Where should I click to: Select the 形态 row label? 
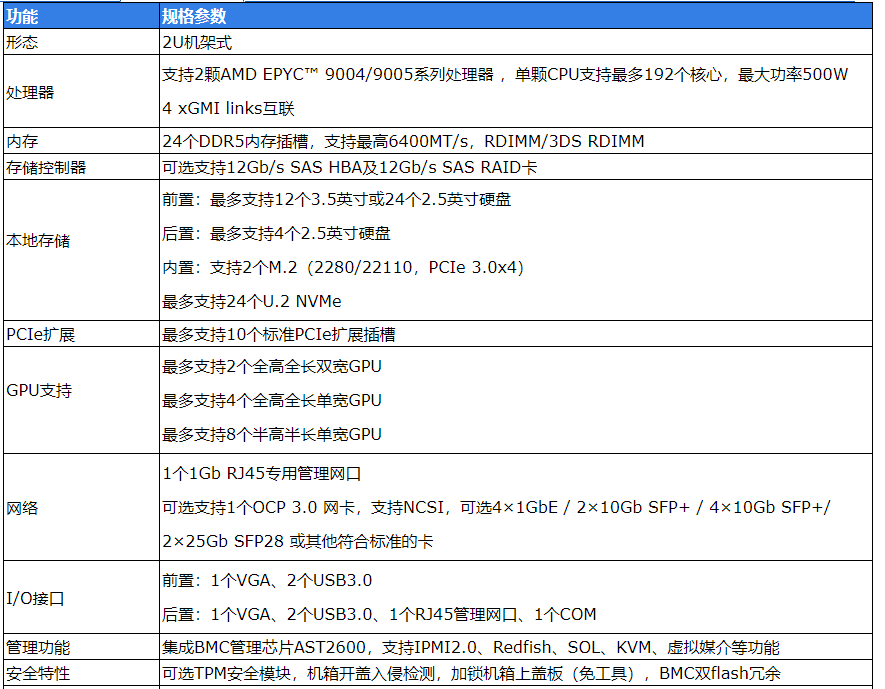pos(23,42)
